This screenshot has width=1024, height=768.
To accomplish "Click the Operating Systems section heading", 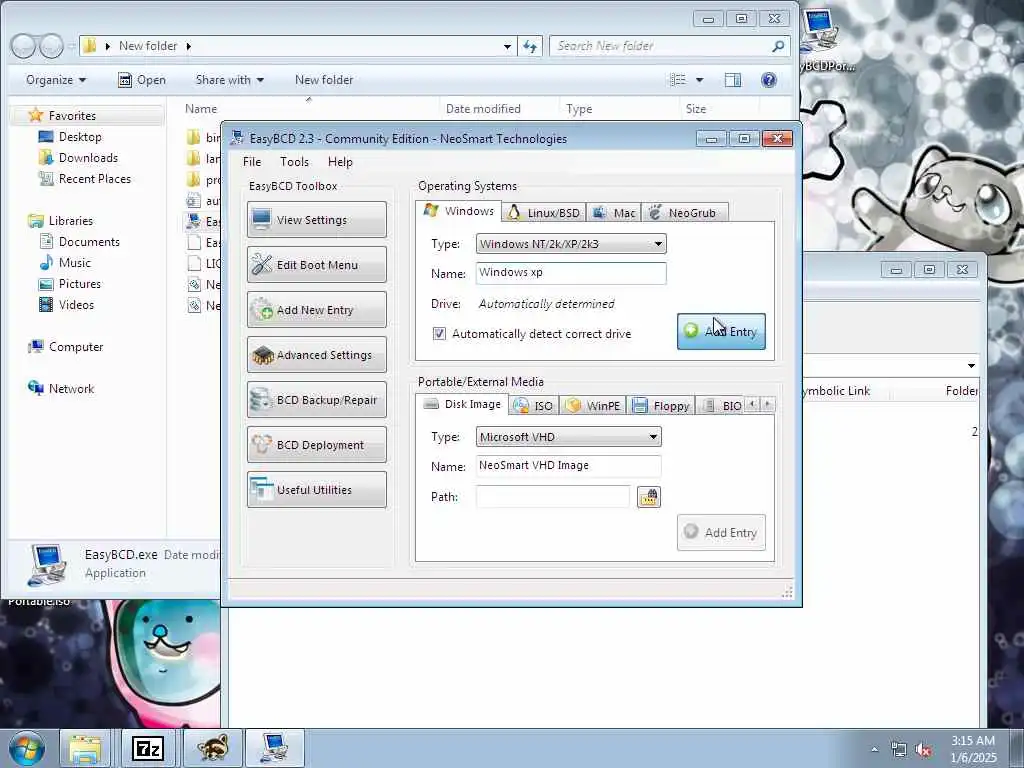I will pyautogui.click(x=468, y=186).
